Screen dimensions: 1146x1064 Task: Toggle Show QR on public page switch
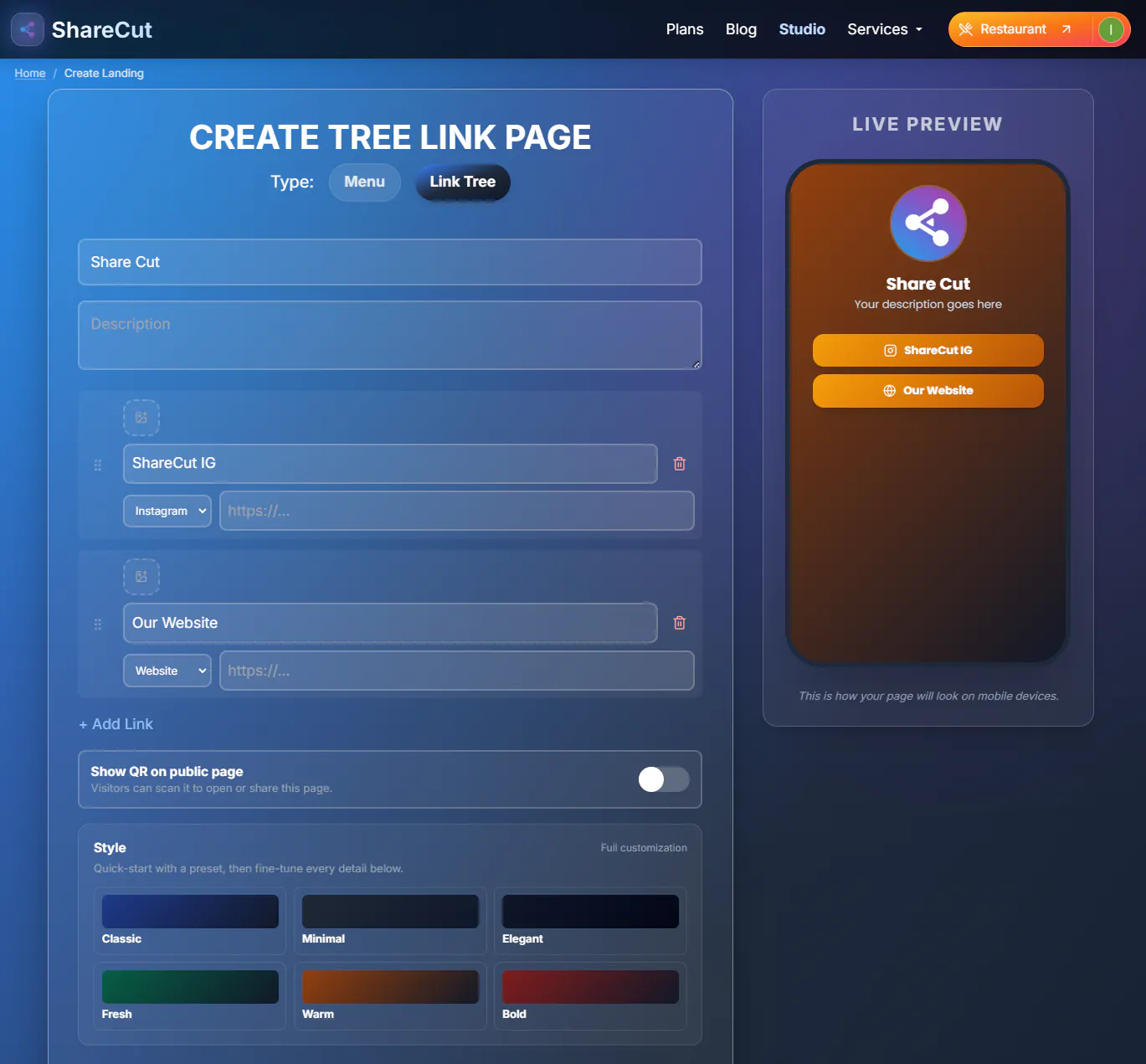(664, 779)
